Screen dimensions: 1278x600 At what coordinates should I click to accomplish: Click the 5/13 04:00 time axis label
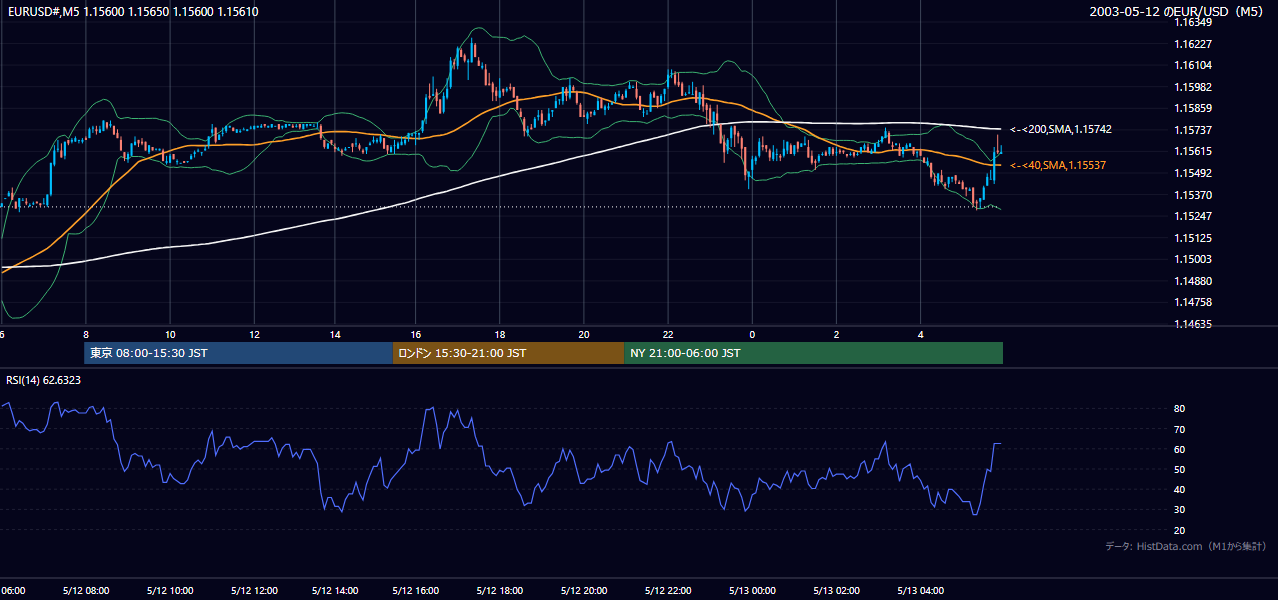[x=922, y=591]
